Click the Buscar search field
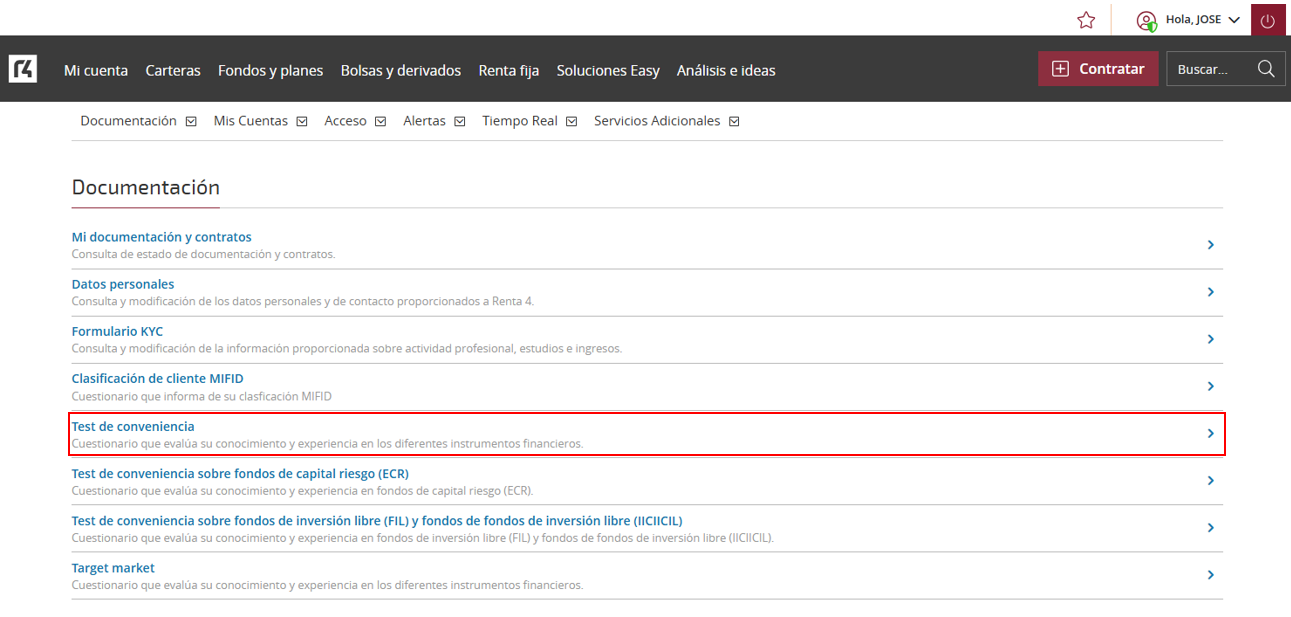The image size is (1291, 617). (x=1226, y=69)
